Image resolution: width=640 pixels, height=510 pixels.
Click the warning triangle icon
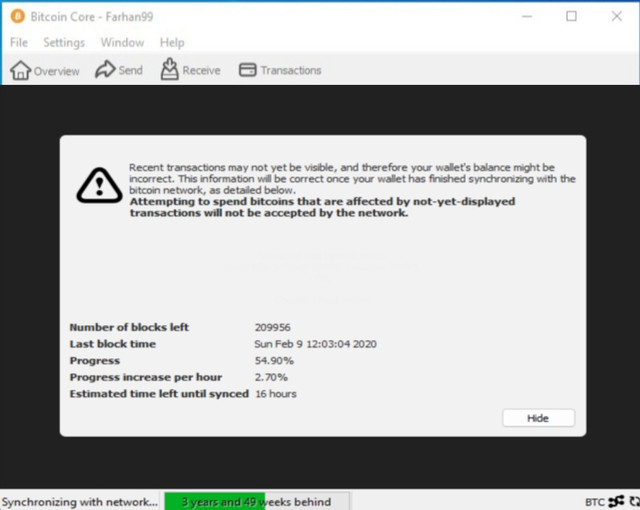[x=99, y=185]
